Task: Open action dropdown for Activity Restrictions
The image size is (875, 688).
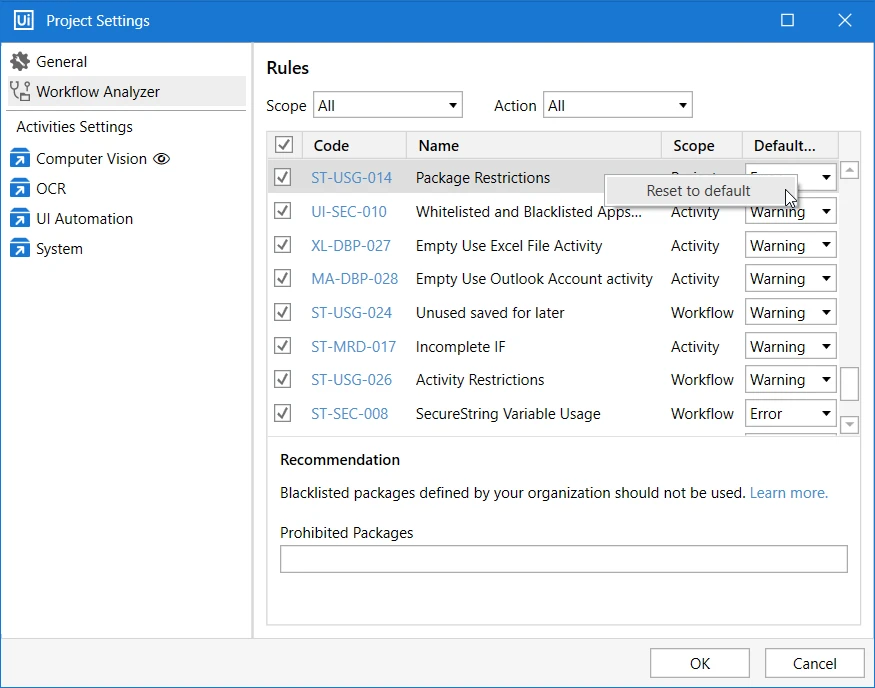Action: 791,379
